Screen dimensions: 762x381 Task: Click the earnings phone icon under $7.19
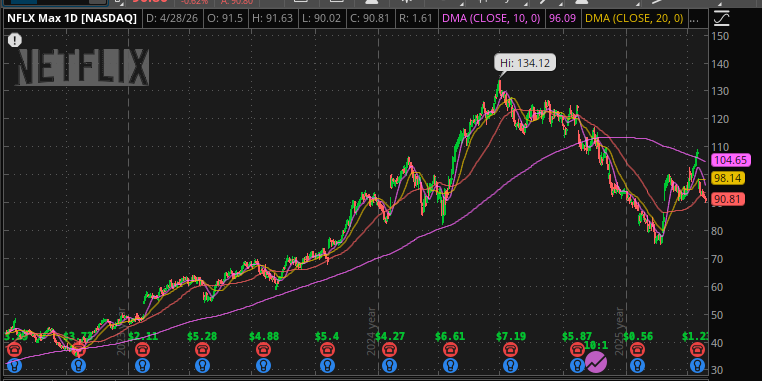(x=510, y=349)
